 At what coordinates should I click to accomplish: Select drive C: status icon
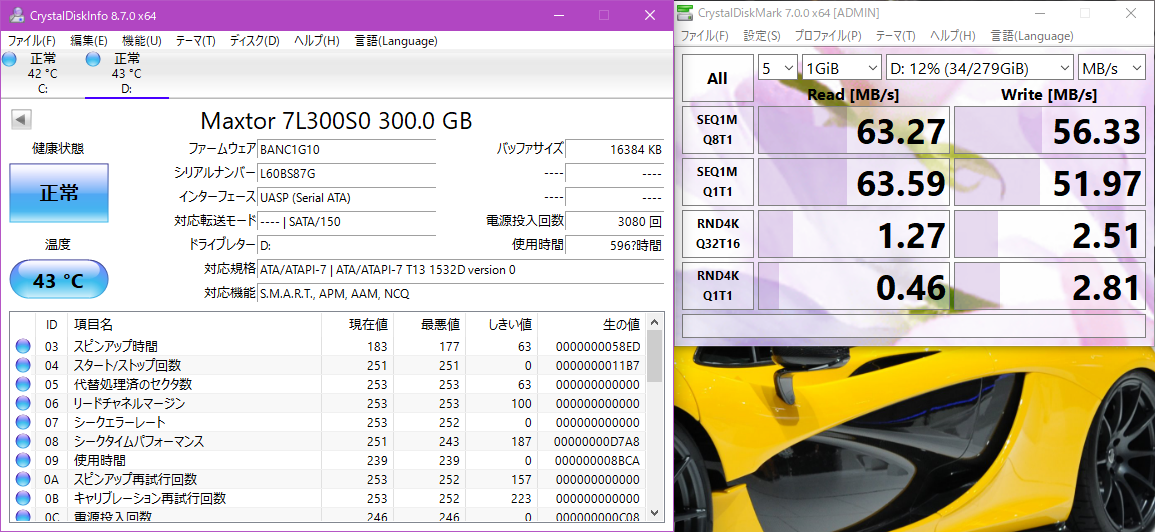[x=10, y=60]
